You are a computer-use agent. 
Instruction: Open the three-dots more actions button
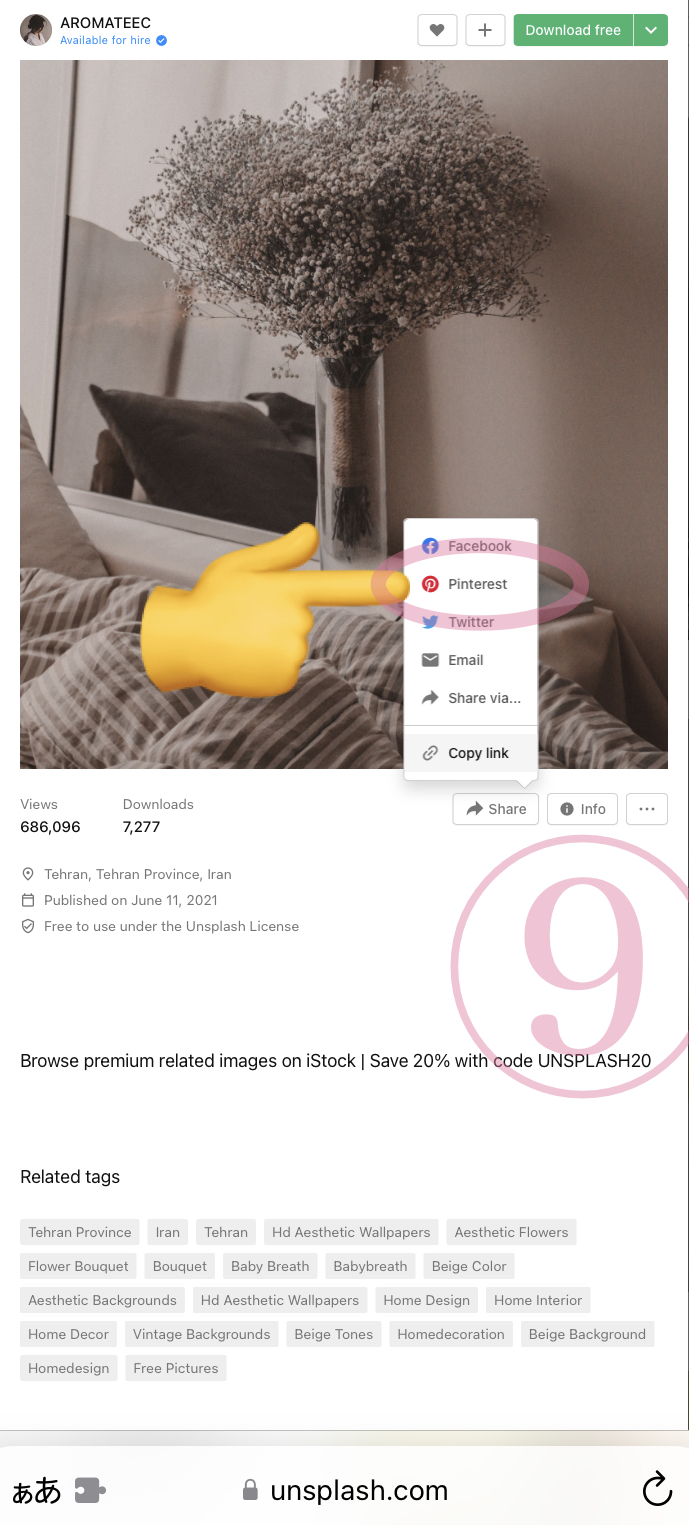pos(647,809)
